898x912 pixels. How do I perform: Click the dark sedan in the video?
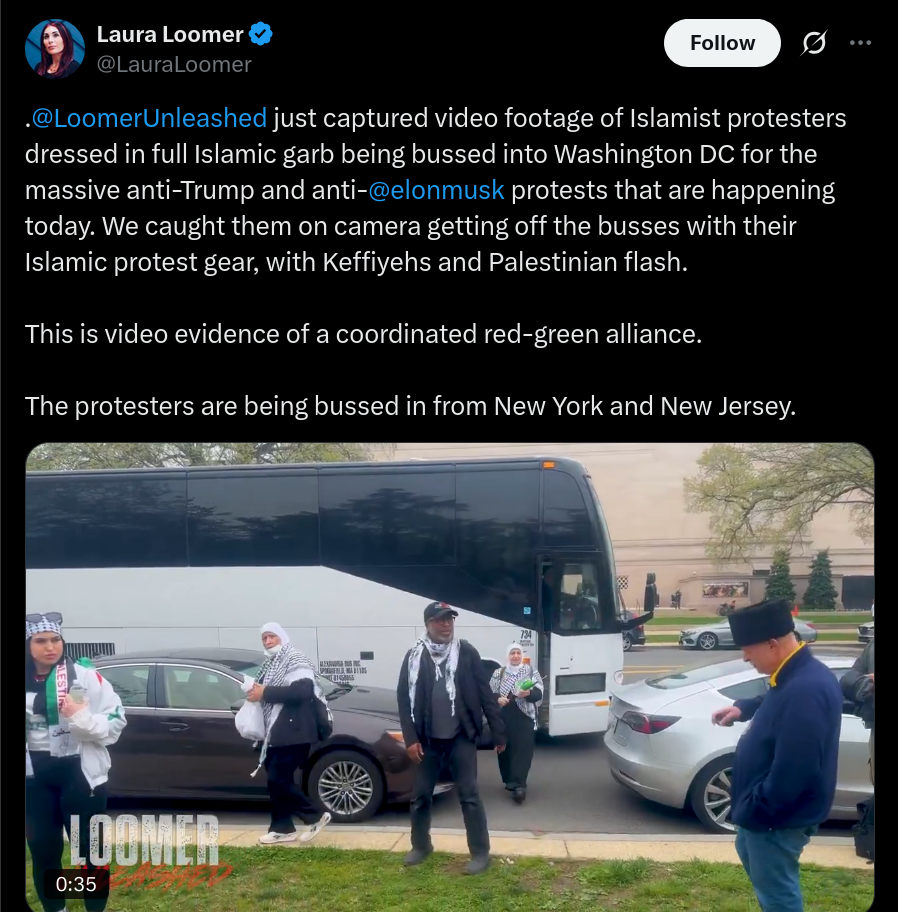tap(233, 727)
